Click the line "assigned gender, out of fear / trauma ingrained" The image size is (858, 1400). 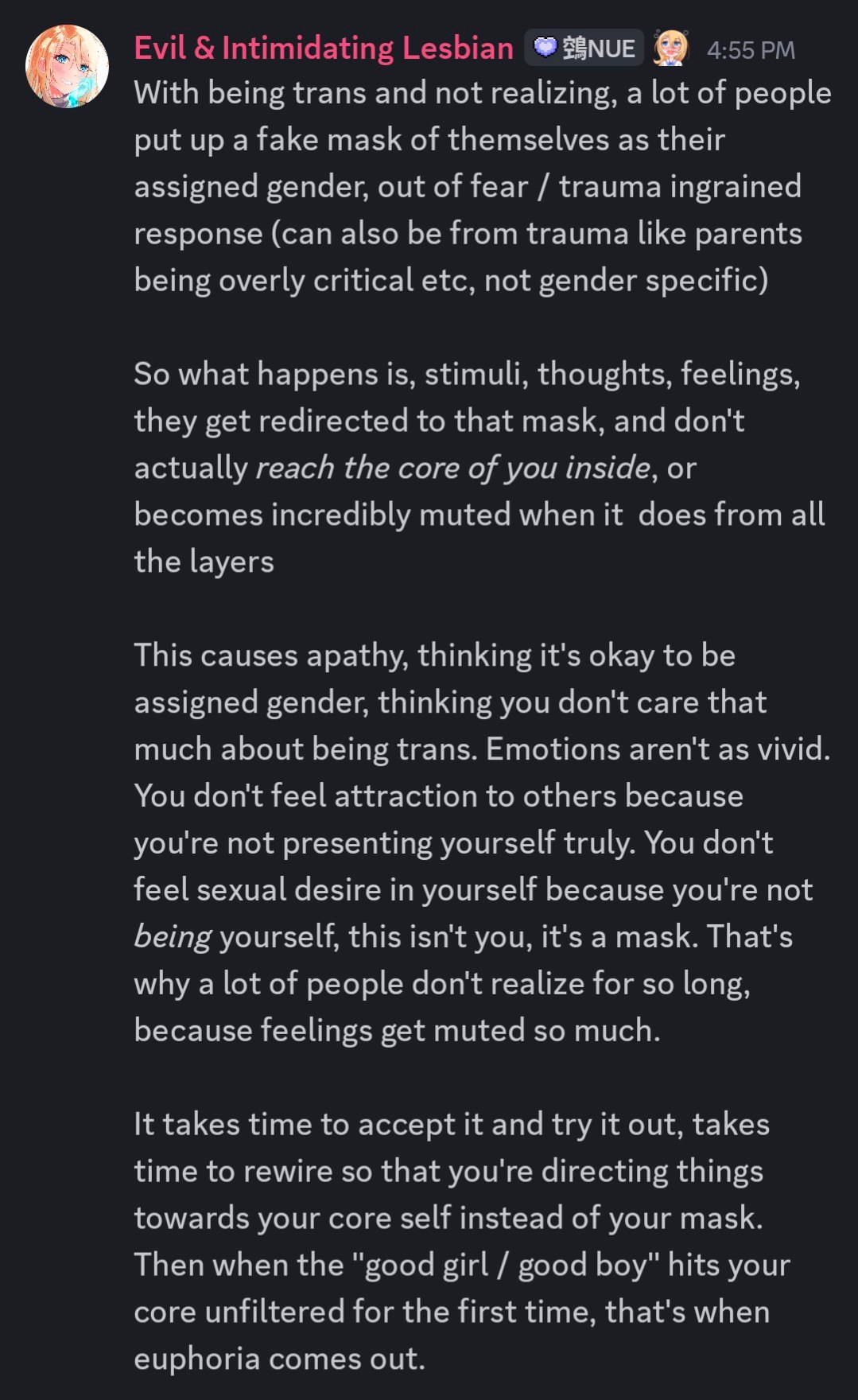tap(468, 187)
